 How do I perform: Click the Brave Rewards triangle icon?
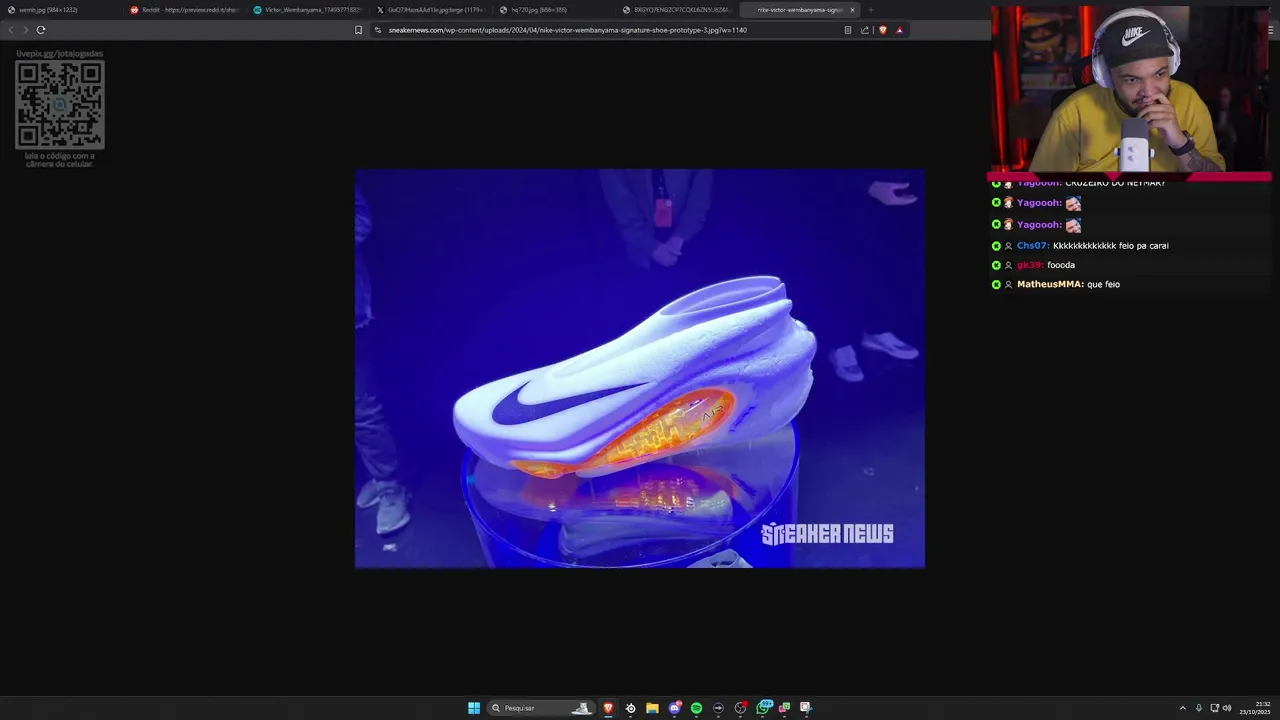pyautogui.click(x=899, y=30)
